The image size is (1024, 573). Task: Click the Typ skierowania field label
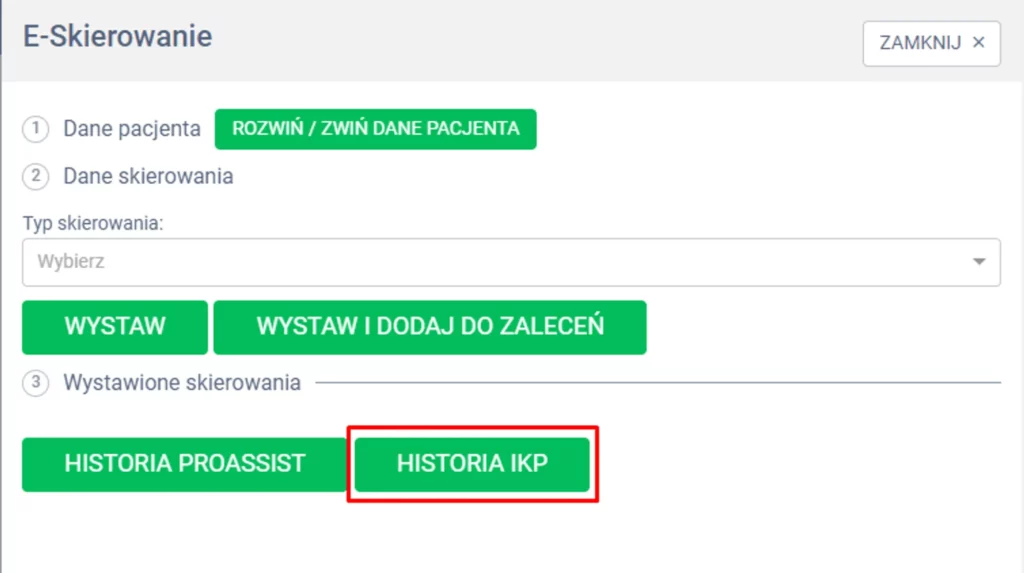point(93,223)
